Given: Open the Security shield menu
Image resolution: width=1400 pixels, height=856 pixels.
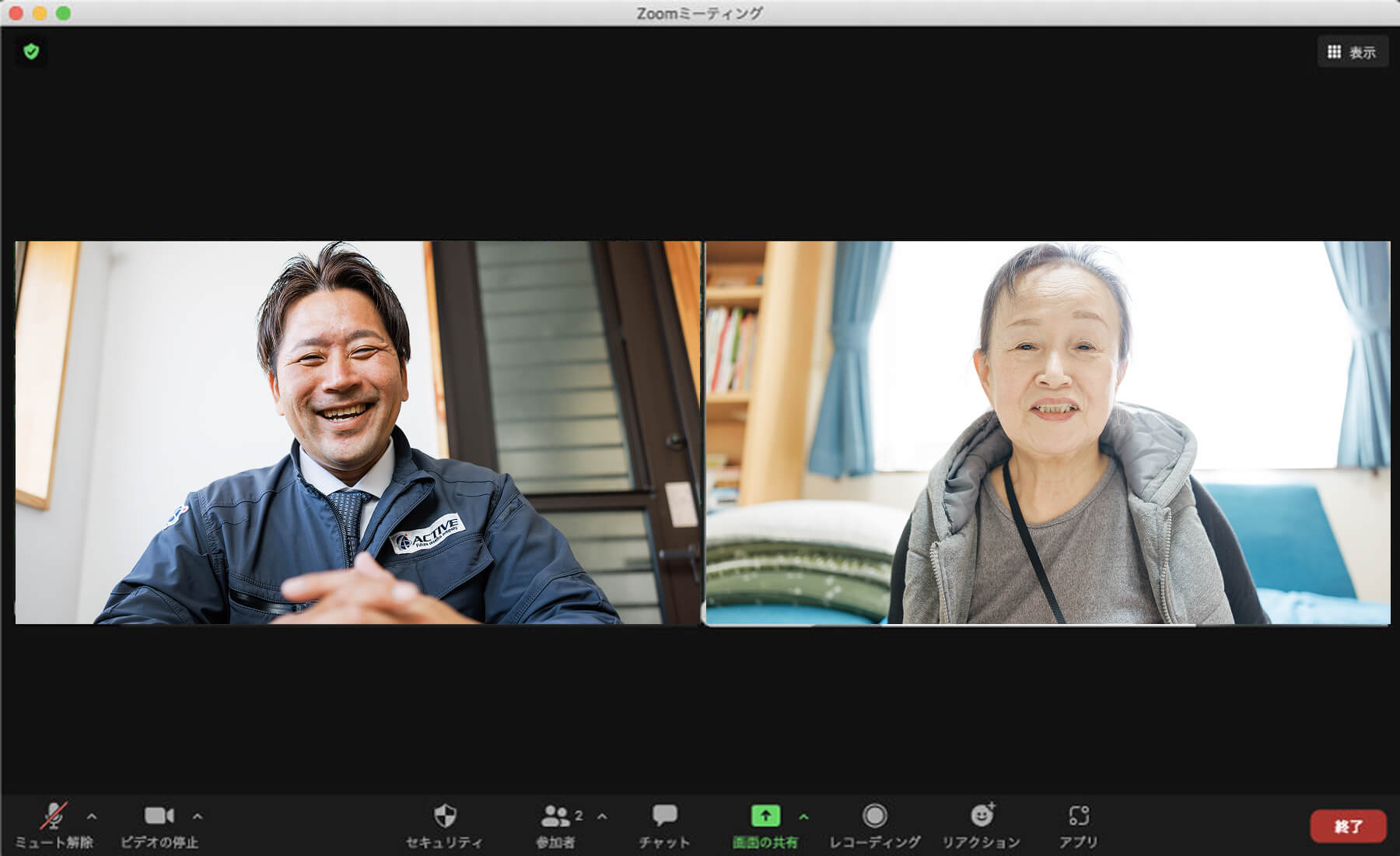Looking at the screenshot, I should (x=444, y=816).
